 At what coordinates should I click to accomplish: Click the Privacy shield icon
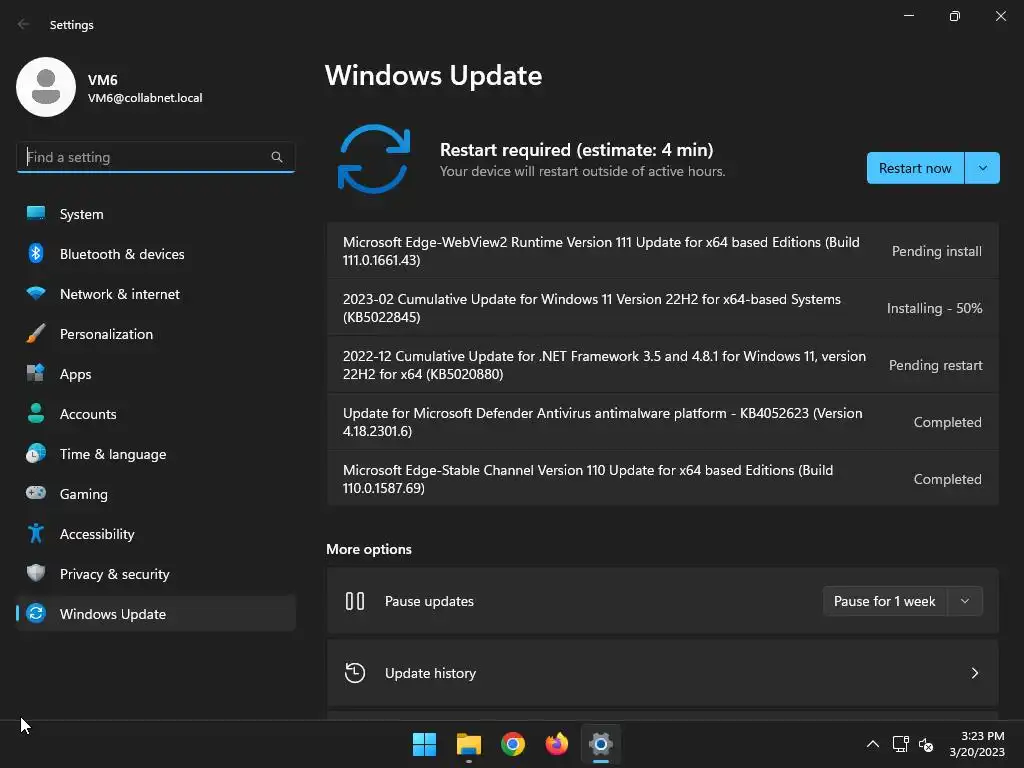pyautogui.click(x=36, y=573)
